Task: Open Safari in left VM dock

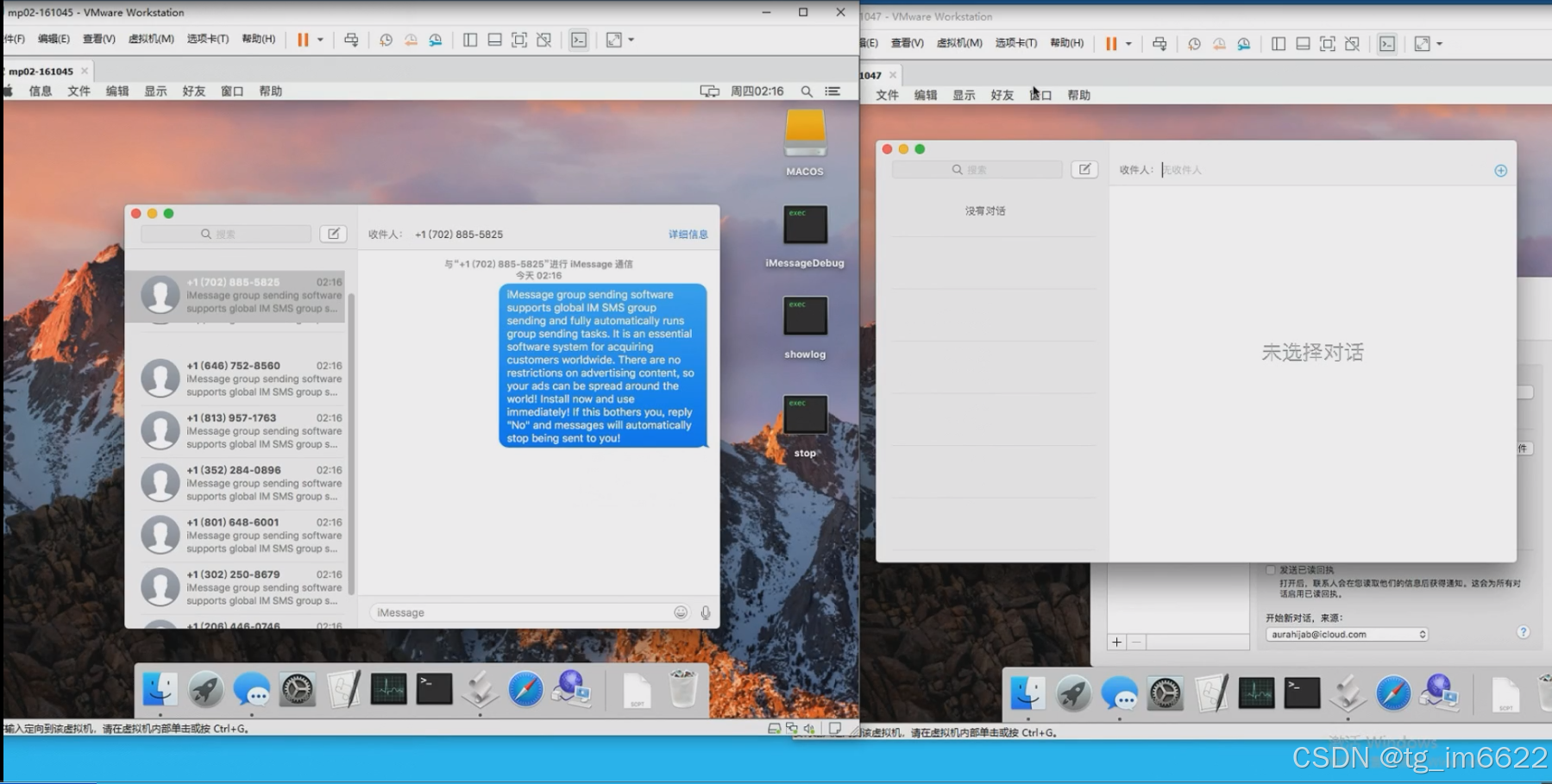Action: point(525,690)
